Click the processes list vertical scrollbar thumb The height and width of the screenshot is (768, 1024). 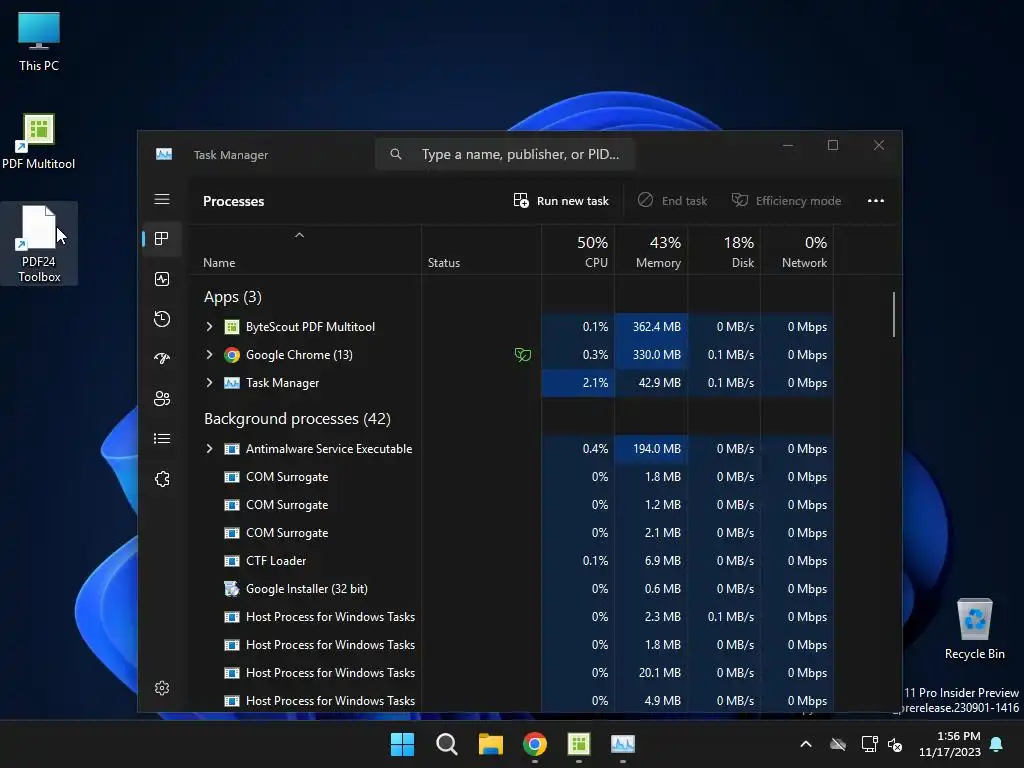coord(893,315)
